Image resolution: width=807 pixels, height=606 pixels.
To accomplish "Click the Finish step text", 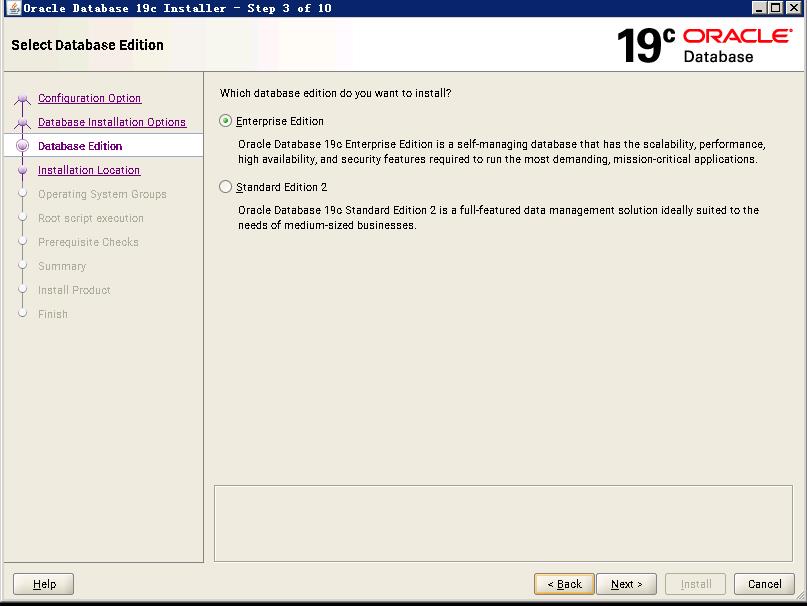I will pos(52,314).
